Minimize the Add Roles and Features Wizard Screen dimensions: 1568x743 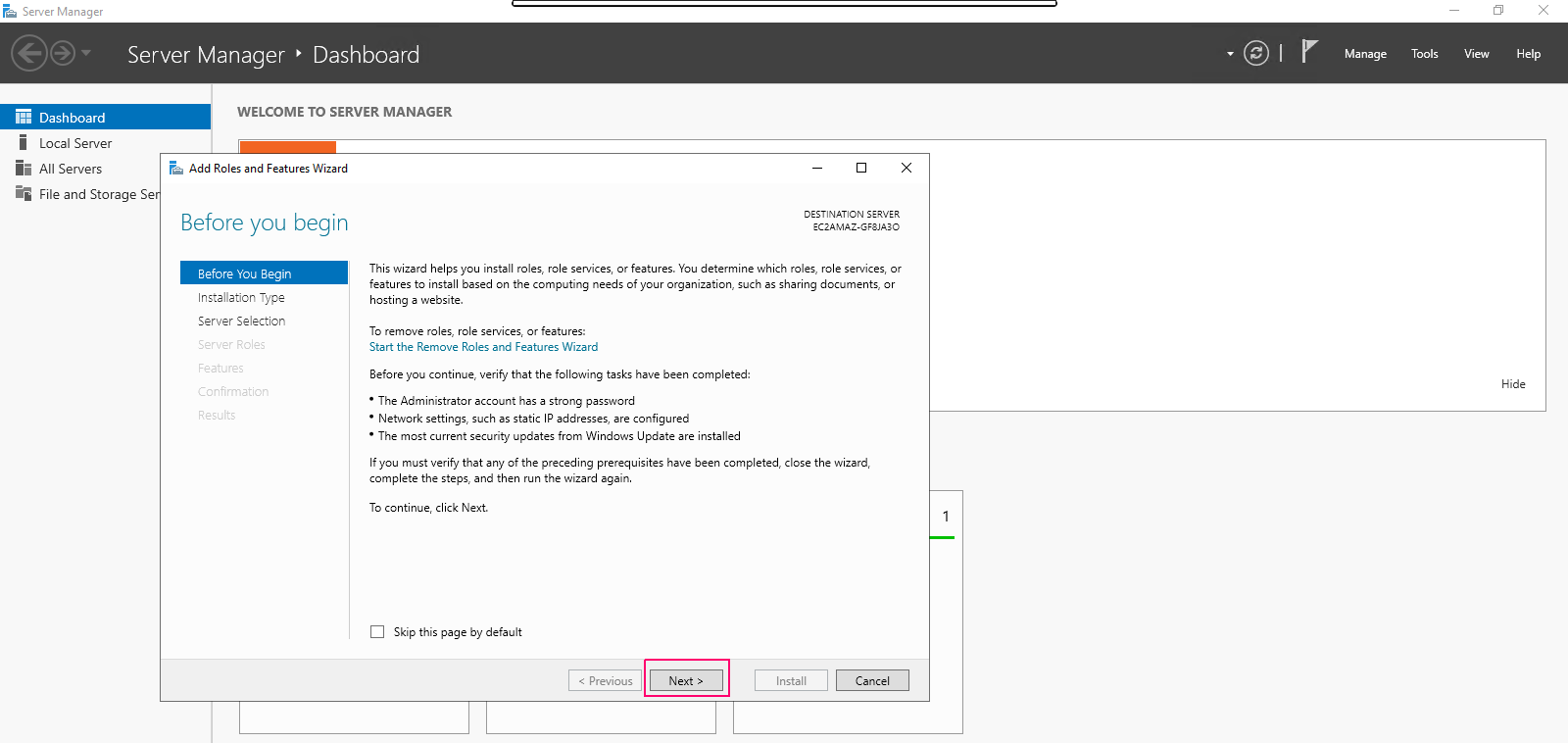click(817, 168)
